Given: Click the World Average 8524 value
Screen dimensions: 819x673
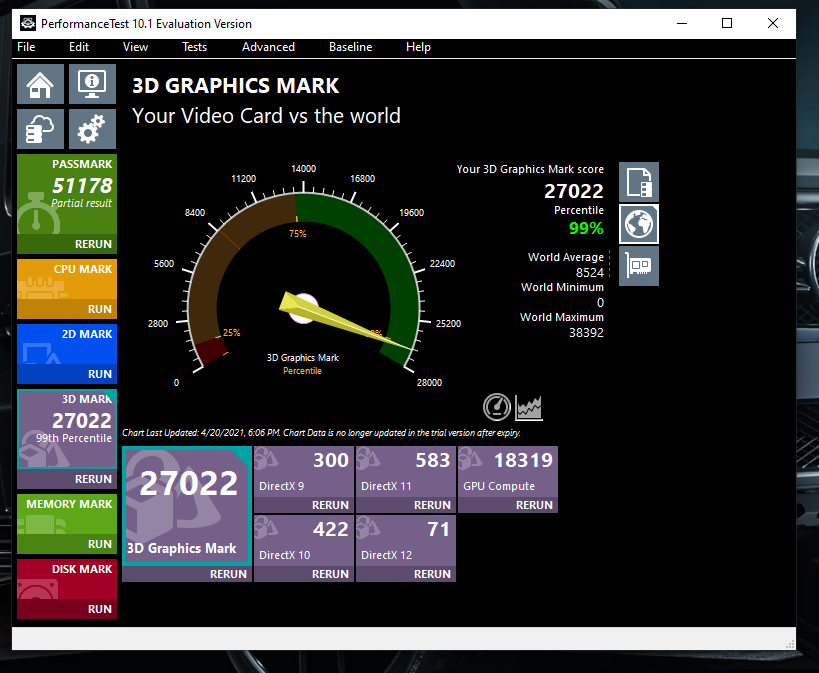Looking at the screenshot, I should tap(590, 273).
